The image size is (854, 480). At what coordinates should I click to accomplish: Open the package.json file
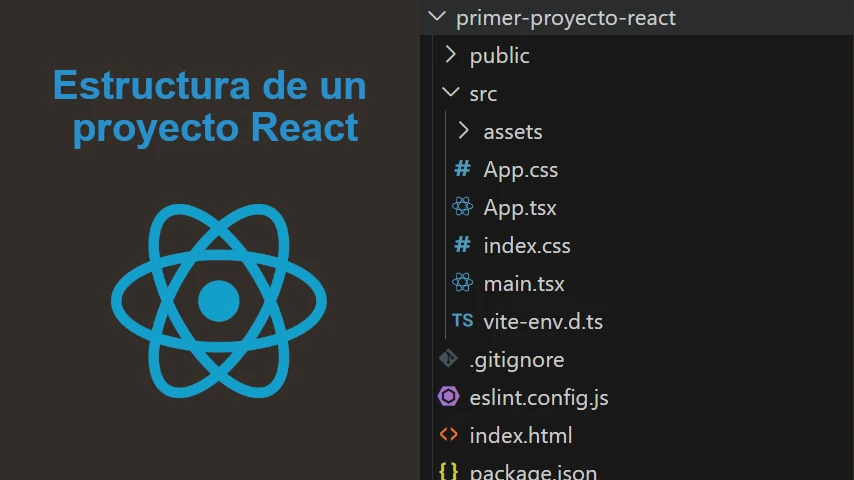(x=533, y=472)
